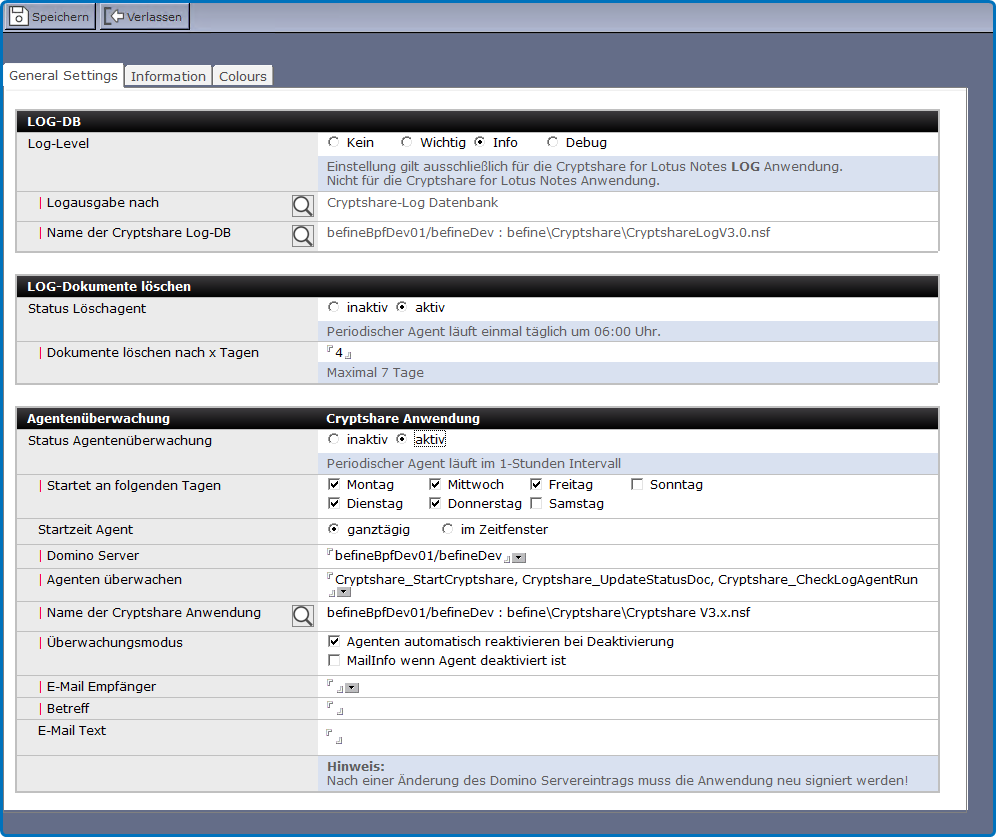Click the magnifier icon beside Logausgabe nach
The width and height of the screenshot is (996, 837).
(x=302, y=206)
